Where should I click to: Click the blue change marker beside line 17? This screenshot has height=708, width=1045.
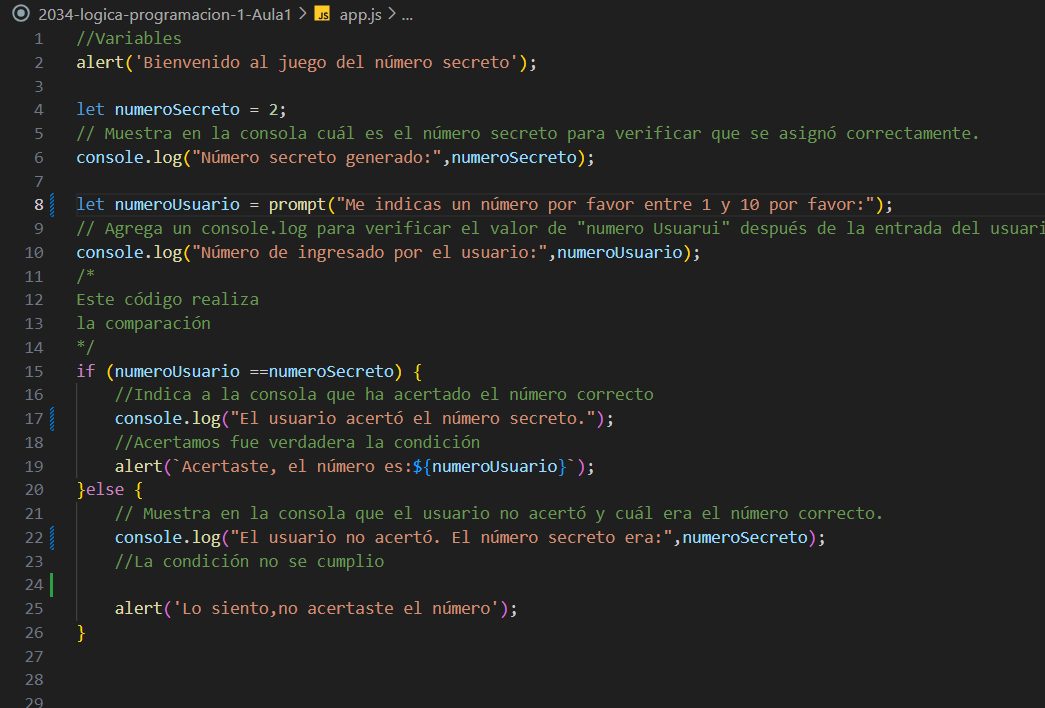coord(52,419)
